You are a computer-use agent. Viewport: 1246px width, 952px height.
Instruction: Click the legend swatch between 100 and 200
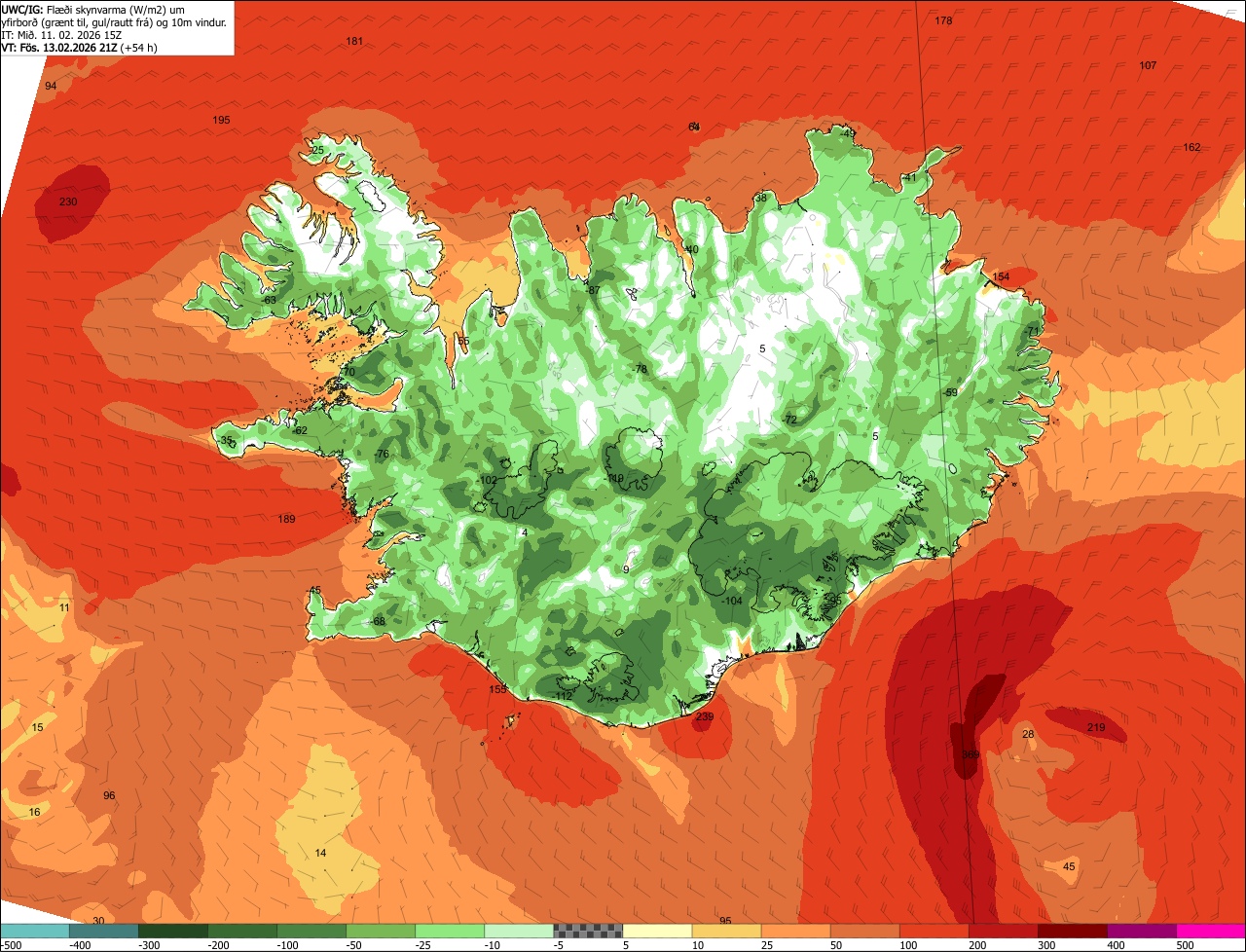[x=934, y=931]
